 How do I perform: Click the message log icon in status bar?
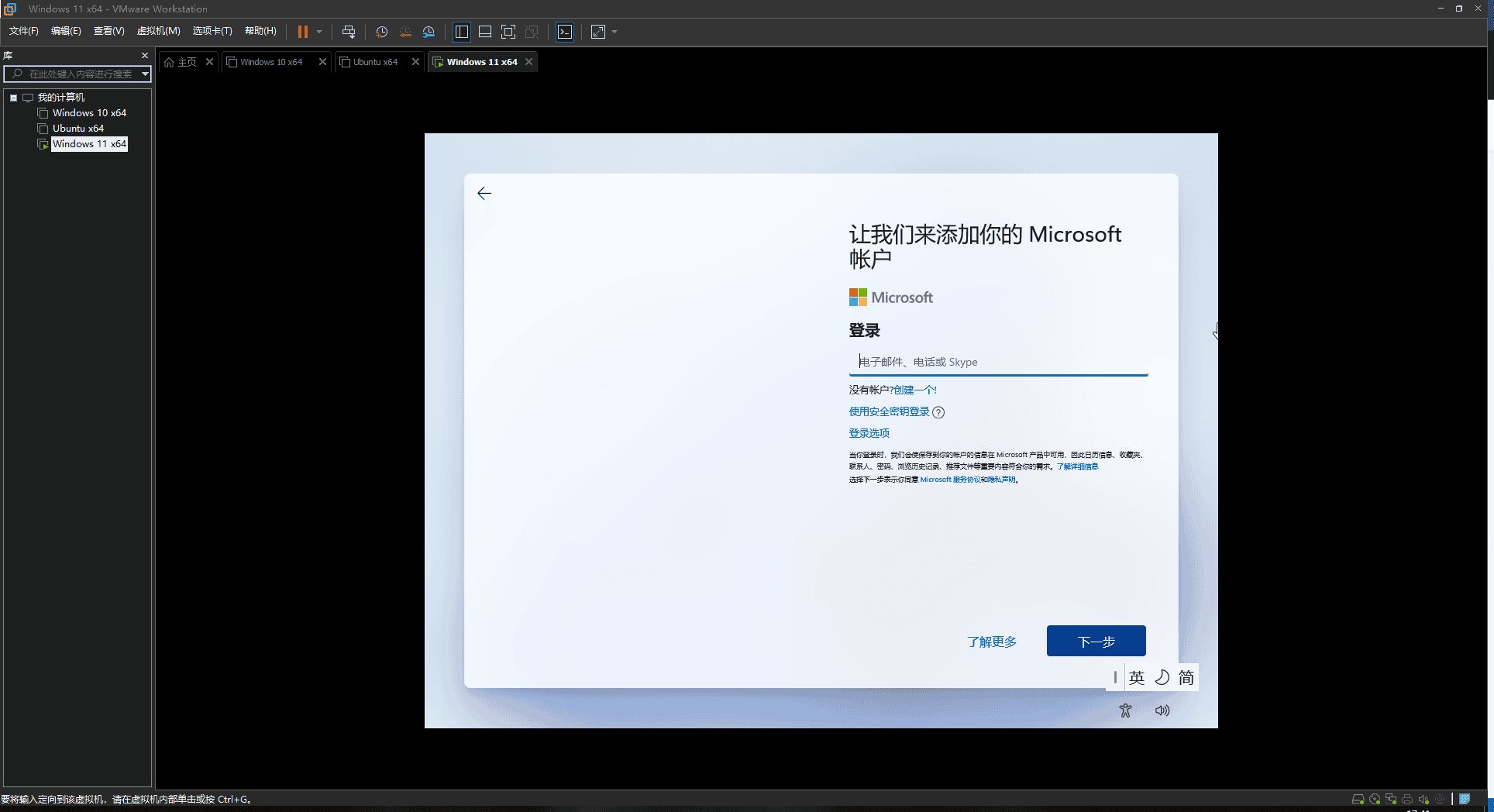(1465, 799)
